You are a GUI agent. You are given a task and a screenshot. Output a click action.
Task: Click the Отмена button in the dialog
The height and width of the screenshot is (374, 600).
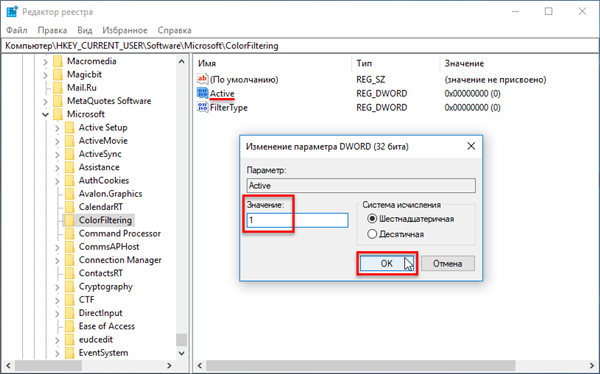pos(448,263)
